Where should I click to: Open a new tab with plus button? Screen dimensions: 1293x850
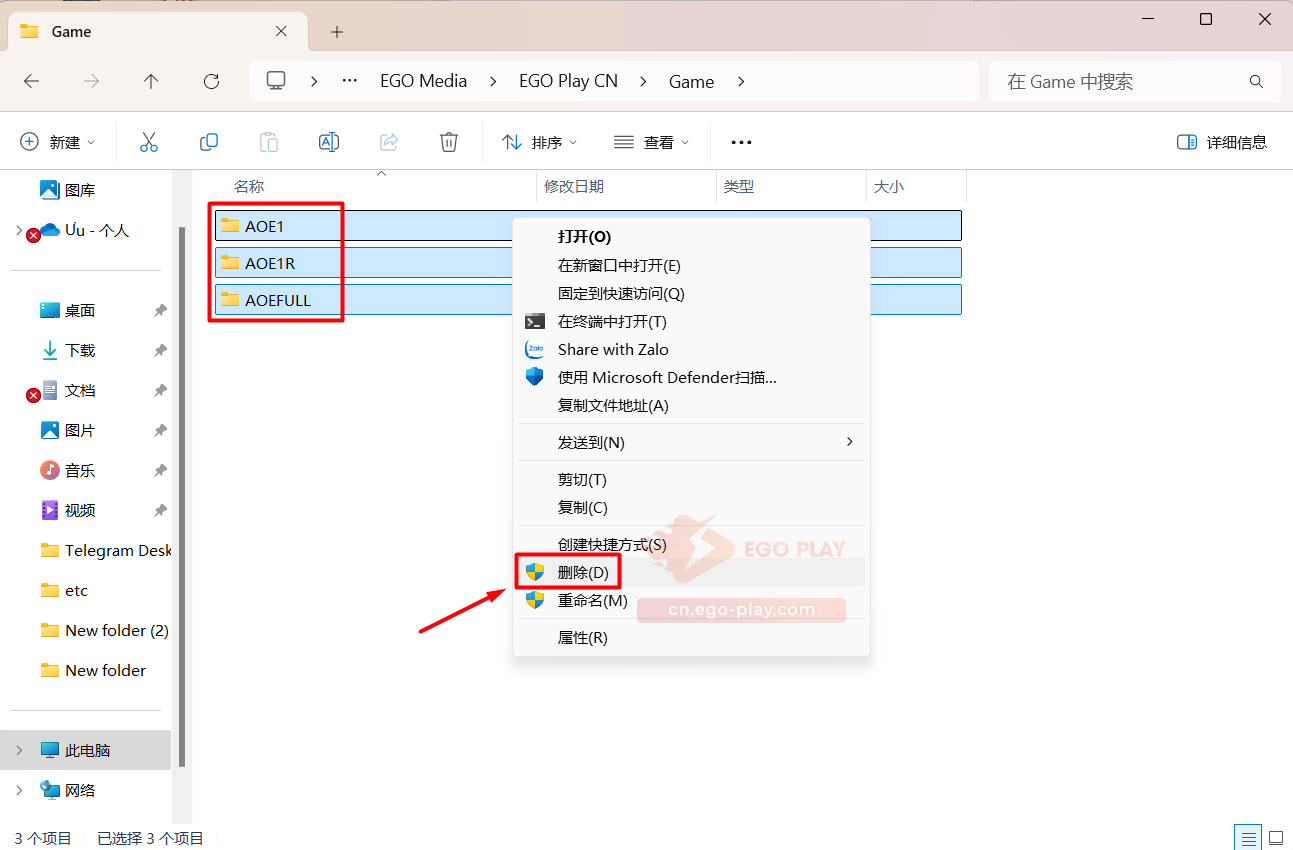[x=337, y=32]
